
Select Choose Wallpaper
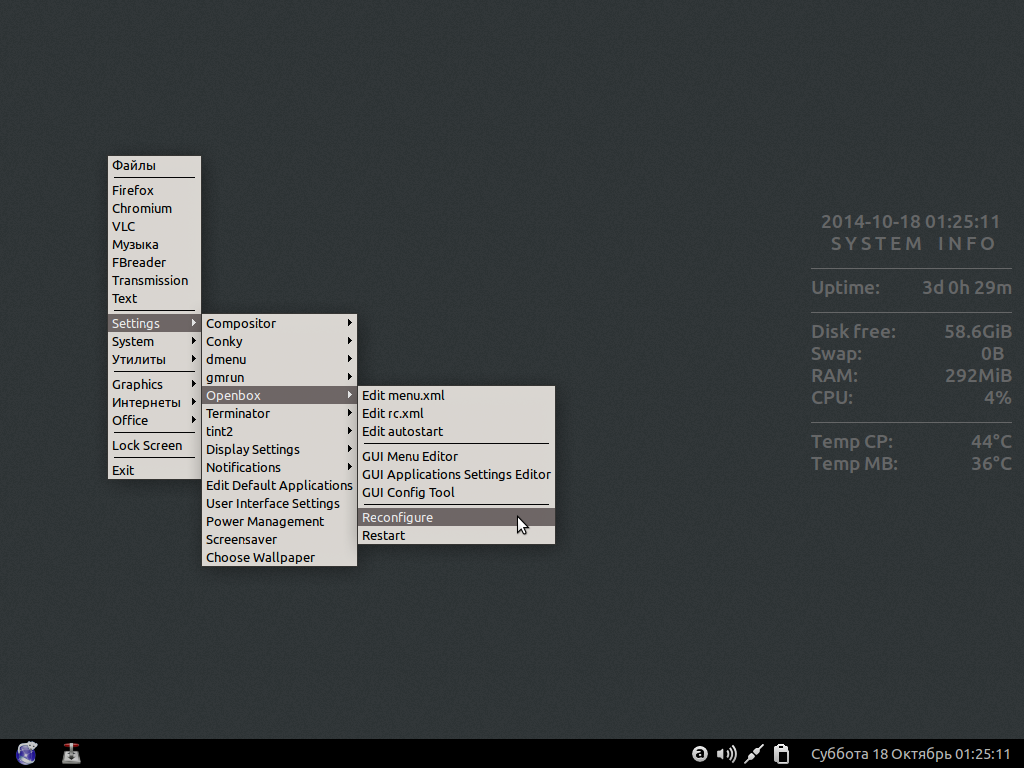280,557
